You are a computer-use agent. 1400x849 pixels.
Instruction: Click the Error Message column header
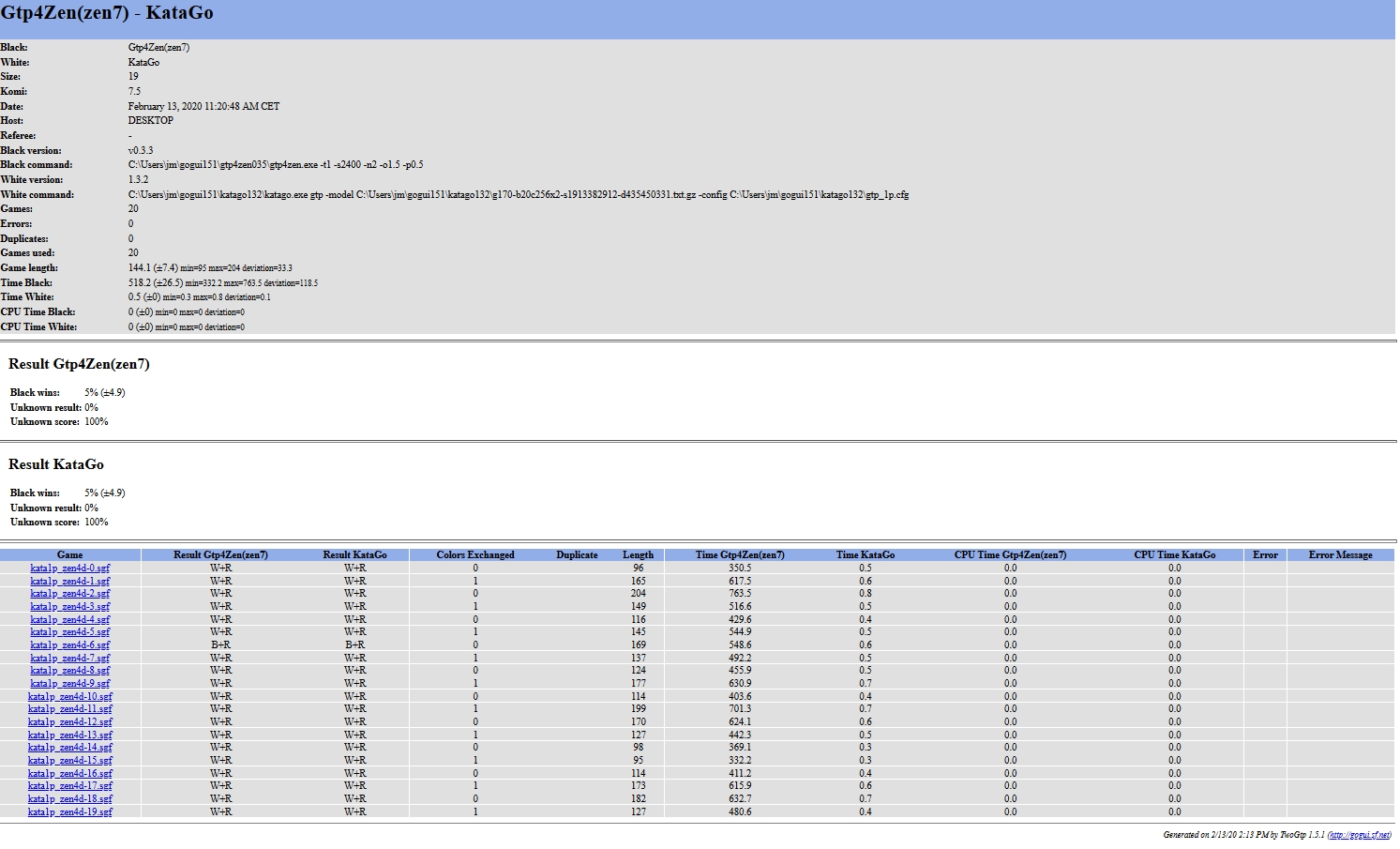pos(1340,554)
